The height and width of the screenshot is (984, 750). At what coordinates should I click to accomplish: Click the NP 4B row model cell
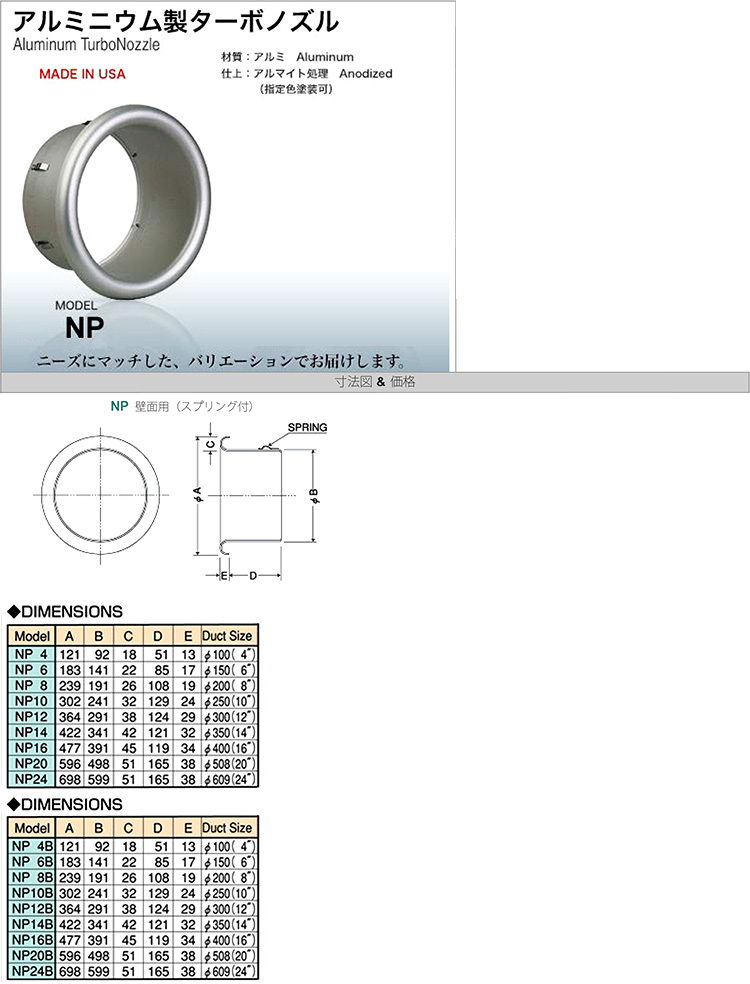[32, 846]
